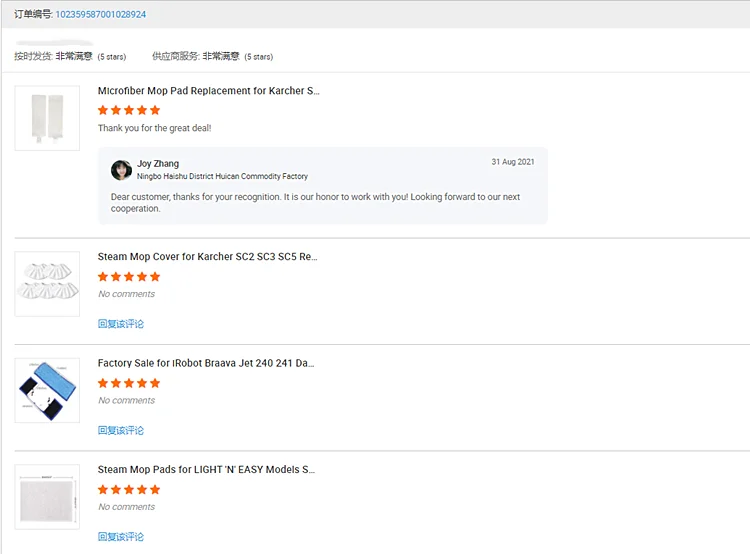Reply to the Steam Mop Cover review
Image resolution: width=750 pixels, height=554 pixels.
tap(121, 324)
